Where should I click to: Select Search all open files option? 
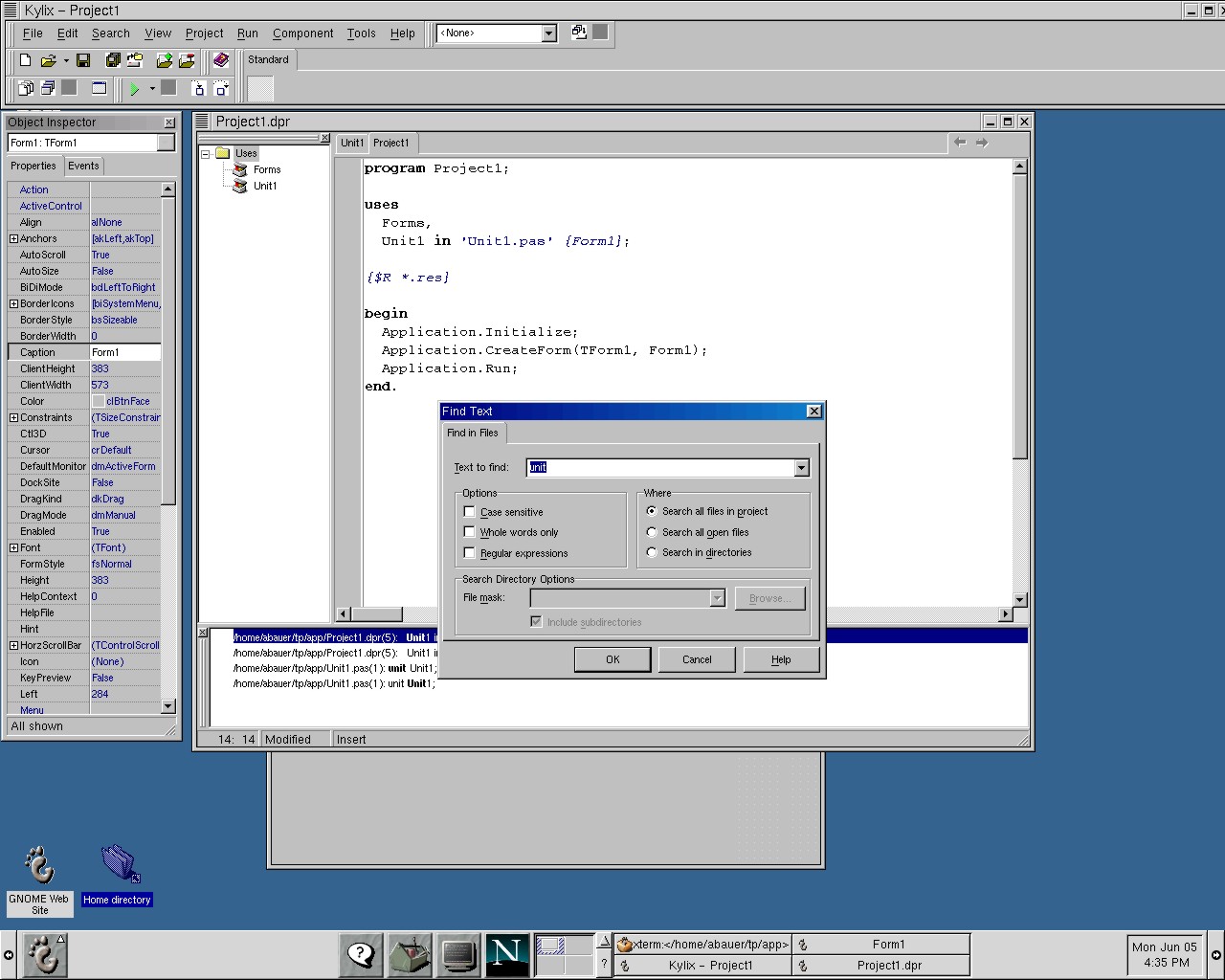[x=652, y=532]
